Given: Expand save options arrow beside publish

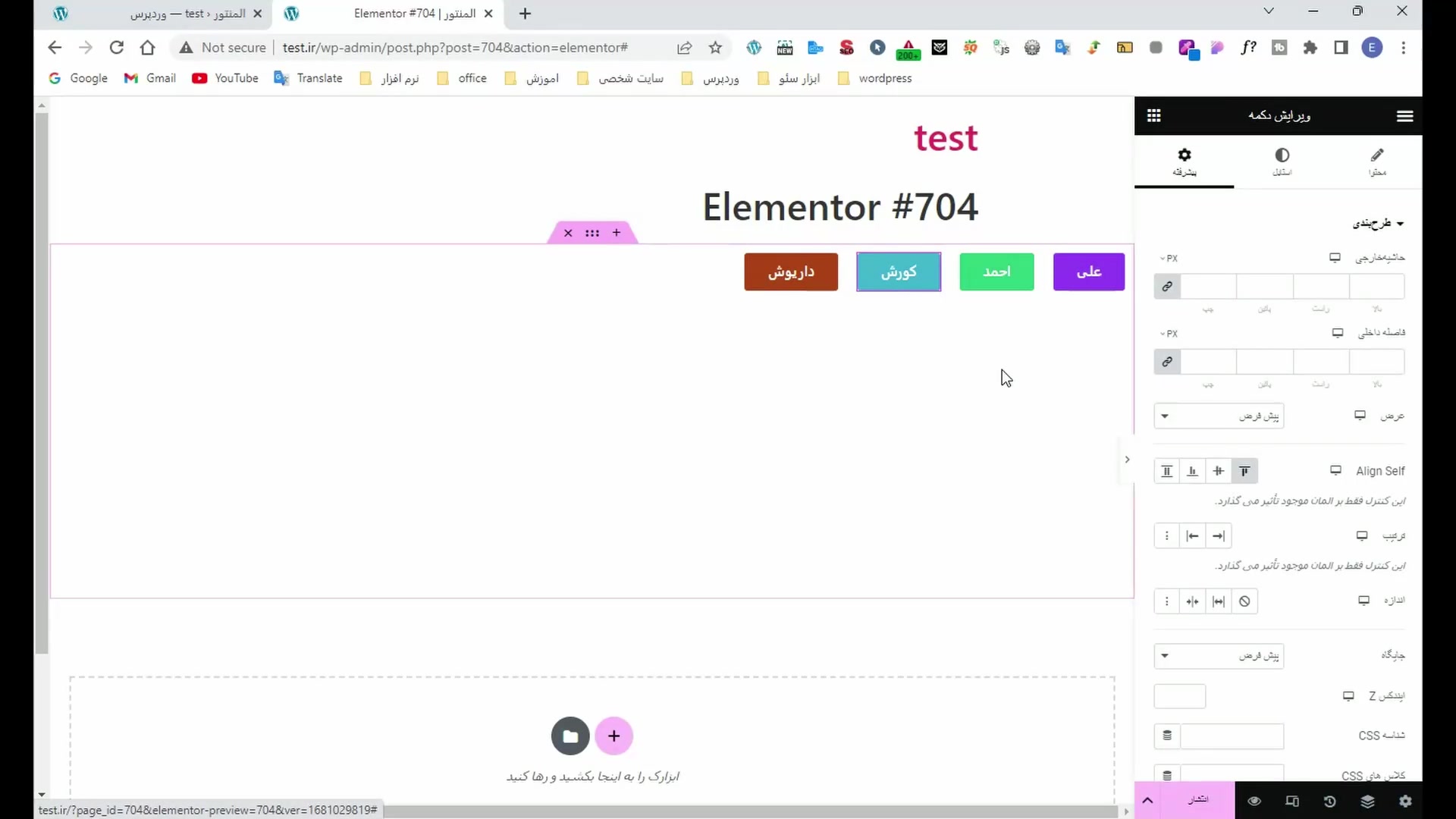Looking at the screenshot, I should [1147, 801].
